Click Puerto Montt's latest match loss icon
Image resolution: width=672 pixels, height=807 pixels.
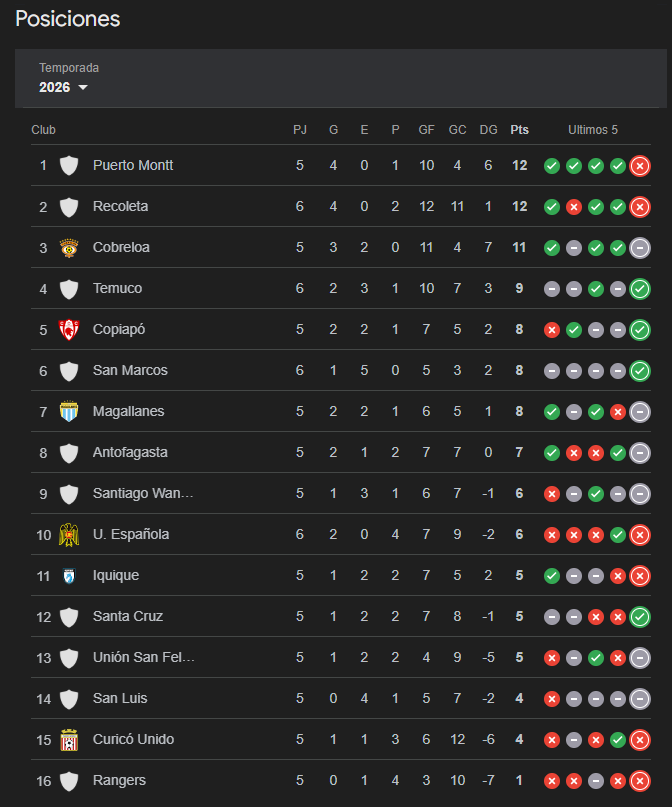[x=640, y=166]
